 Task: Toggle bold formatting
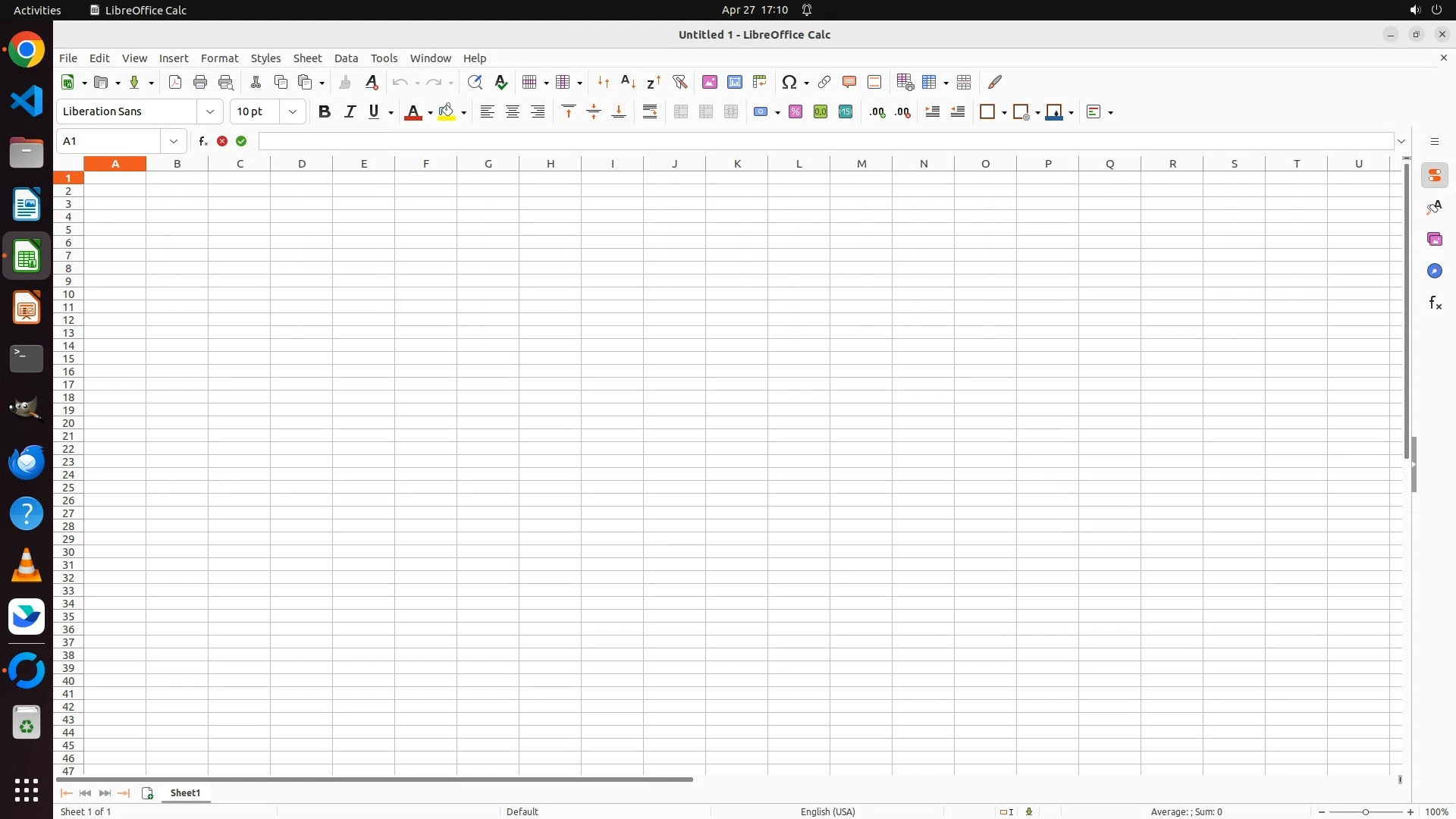coord(325,111)
